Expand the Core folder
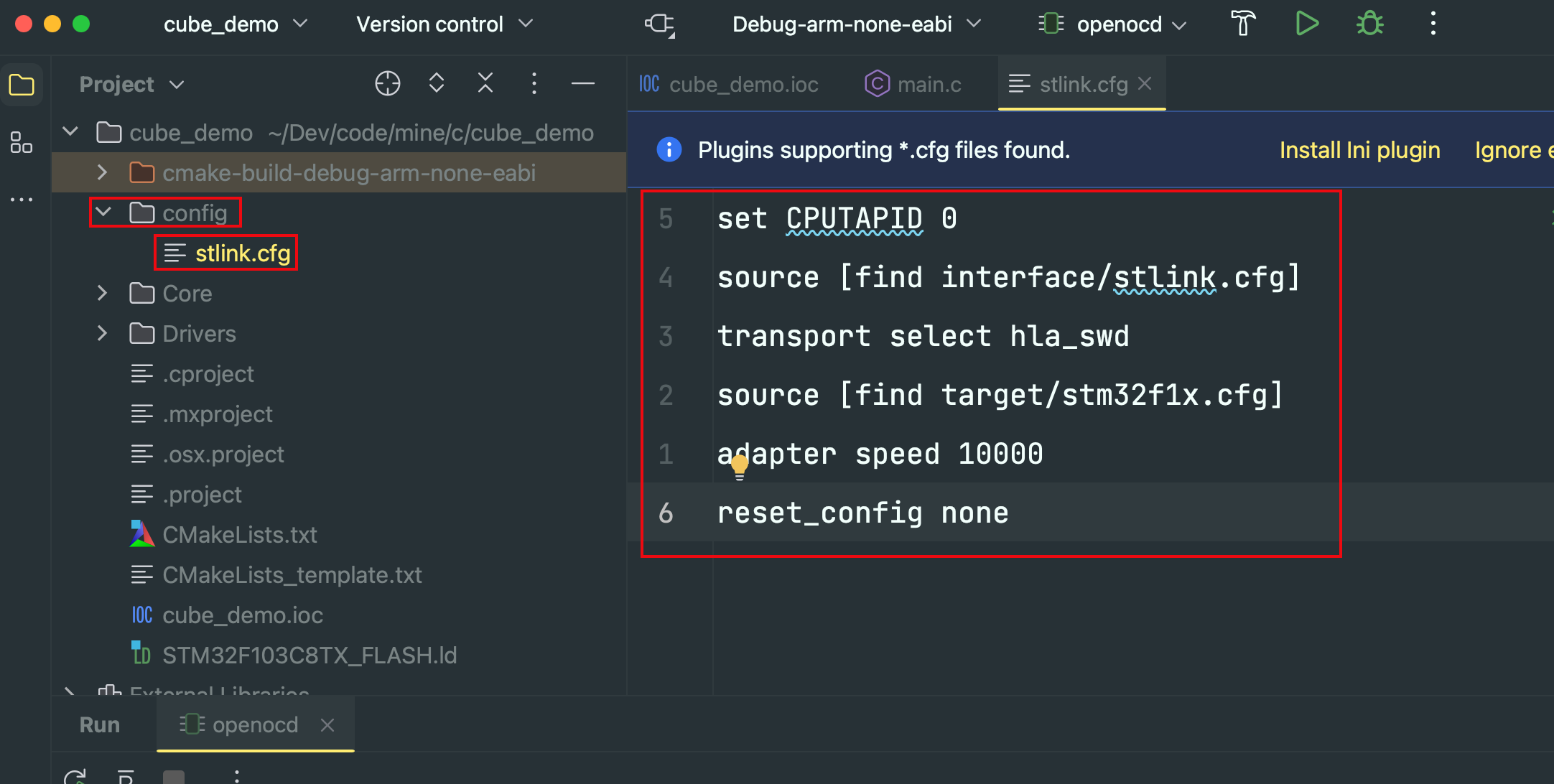 tap(102, 293)
